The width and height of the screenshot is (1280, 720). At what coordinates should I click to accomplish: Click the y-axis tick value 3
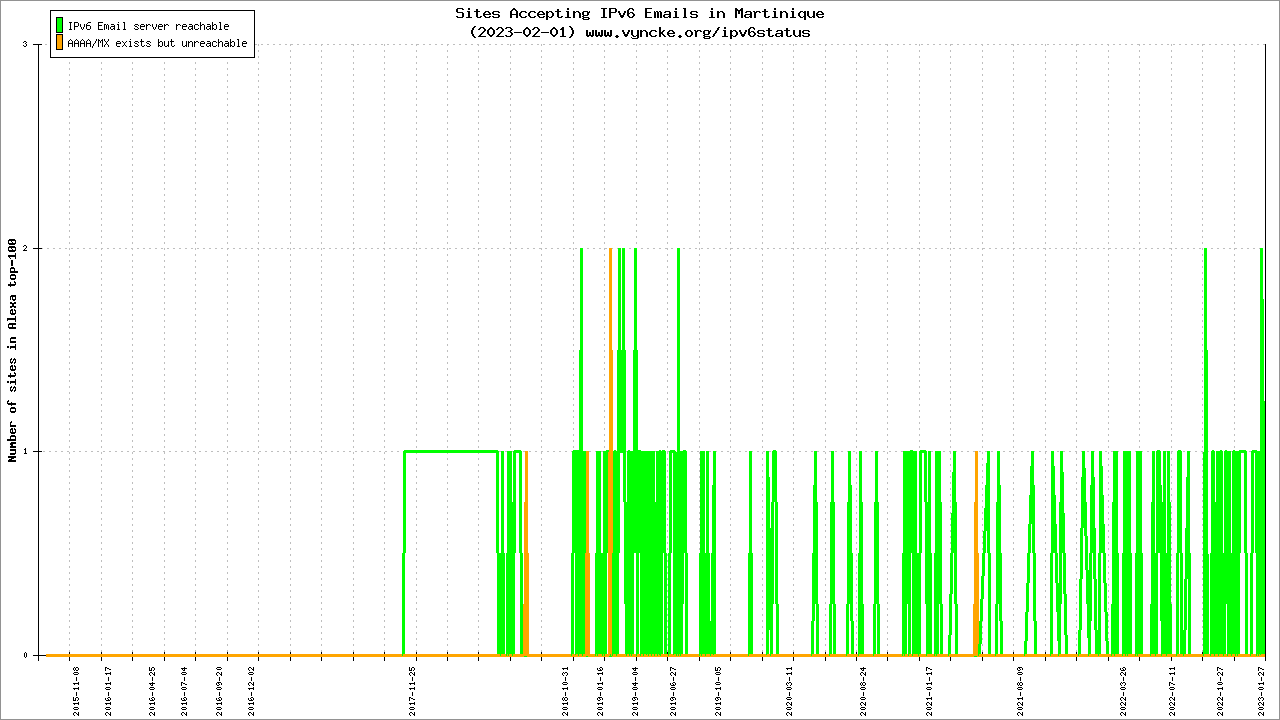point(38,45)
